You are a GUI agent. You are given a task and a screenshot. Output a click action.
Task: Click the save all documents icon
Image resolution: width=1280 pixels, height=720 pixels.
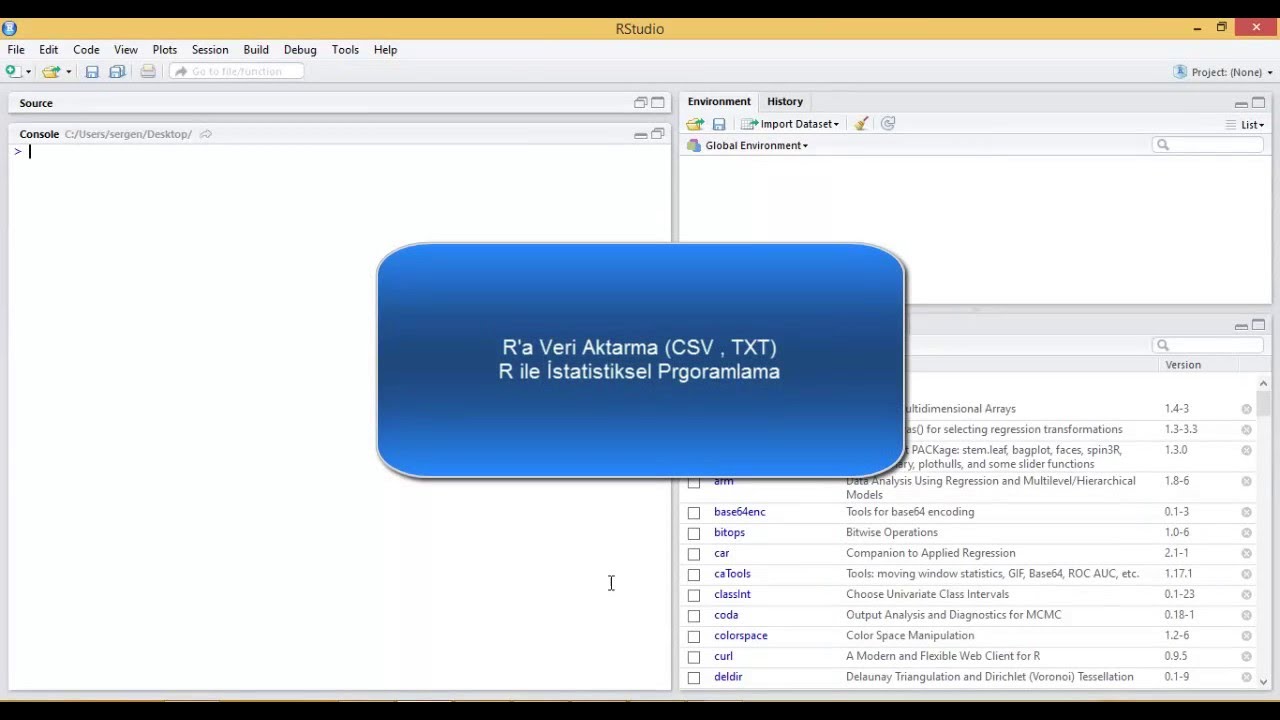tap(117, 71)
